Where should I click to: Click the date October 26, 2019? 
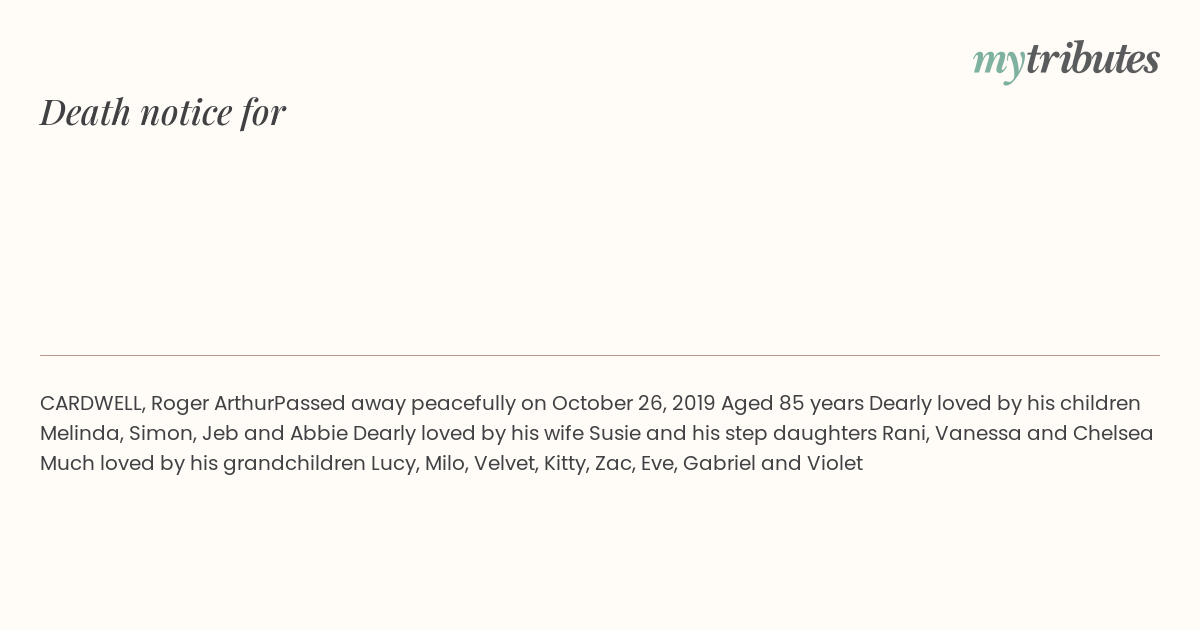tap(633, 404)
